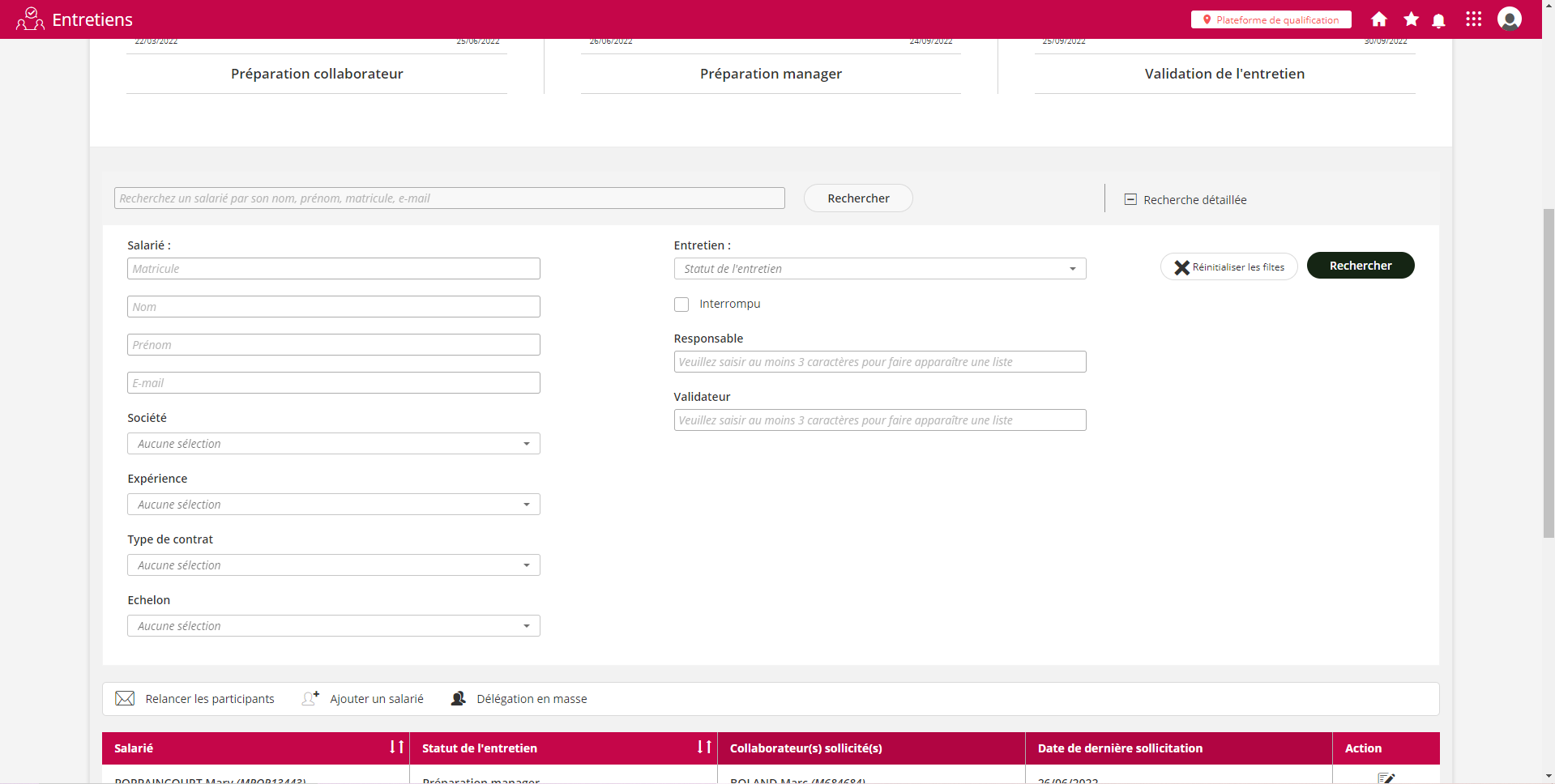Open notifications bell icon
Screen dimensions: 1555x784
1438,20
